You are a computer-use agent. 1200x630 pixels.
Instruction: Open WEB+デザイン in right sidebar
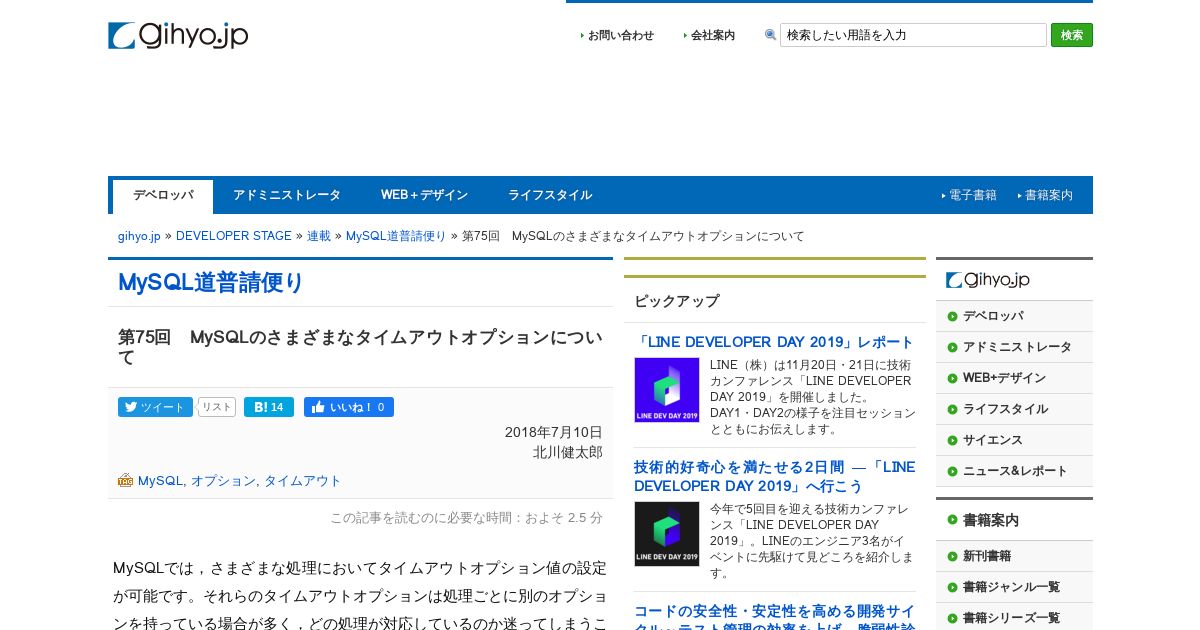1004,378
